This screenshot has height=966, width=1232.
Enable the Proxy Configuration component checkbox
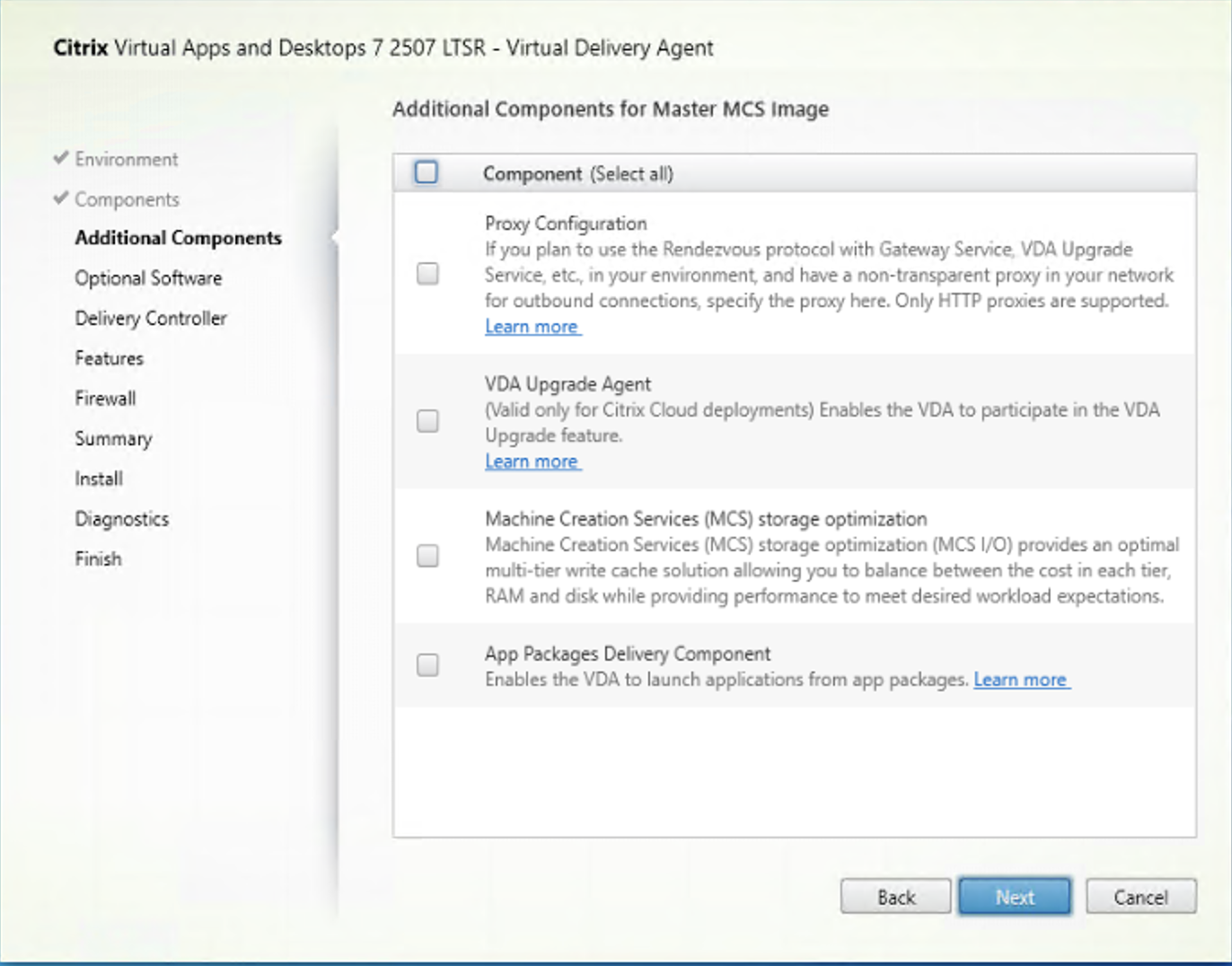pos(427,273)
